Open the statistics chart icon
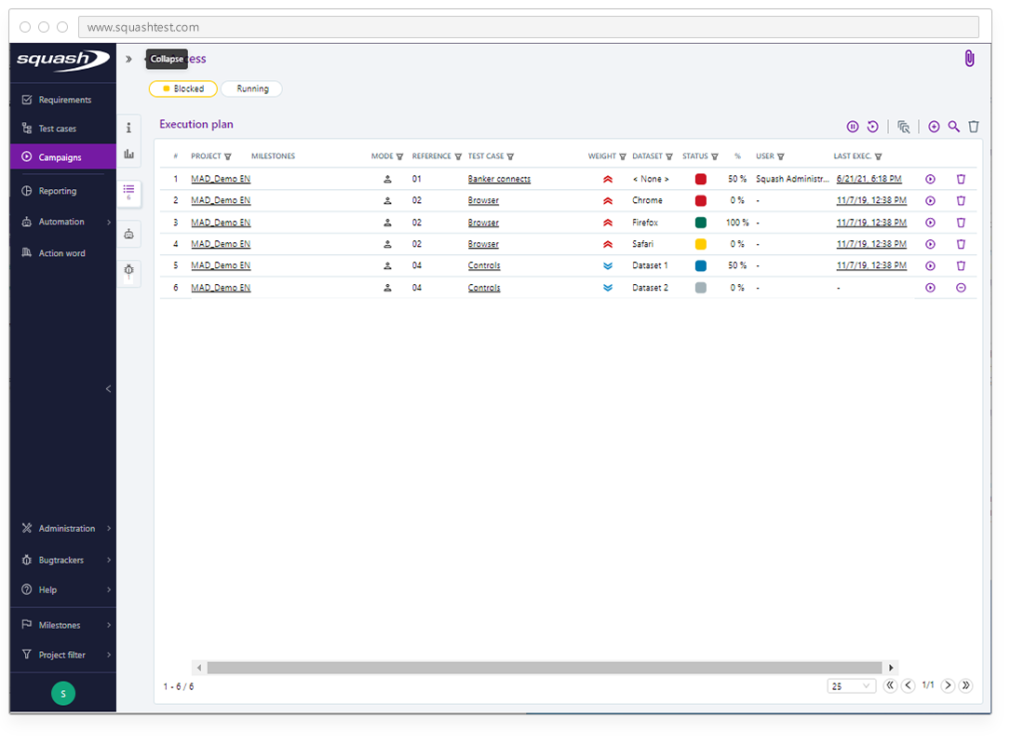Image resolution: width=1024 pixels, height=745 pixels. 129,154
